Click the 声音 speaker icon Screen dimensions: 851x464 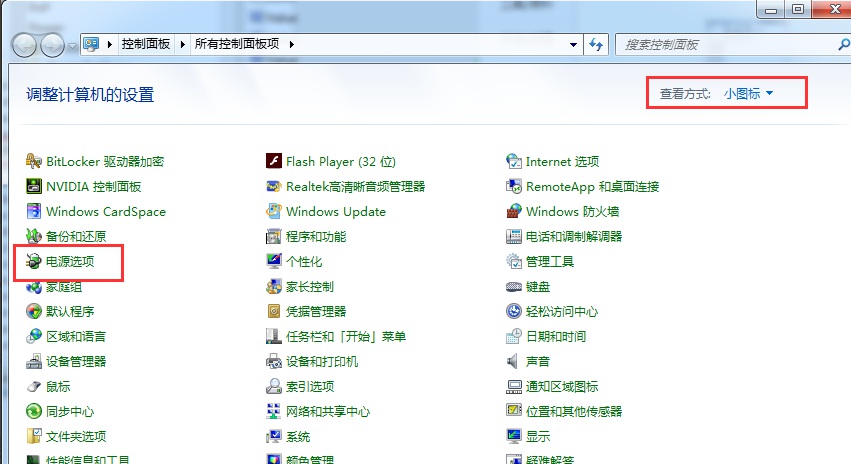point(515,361)
